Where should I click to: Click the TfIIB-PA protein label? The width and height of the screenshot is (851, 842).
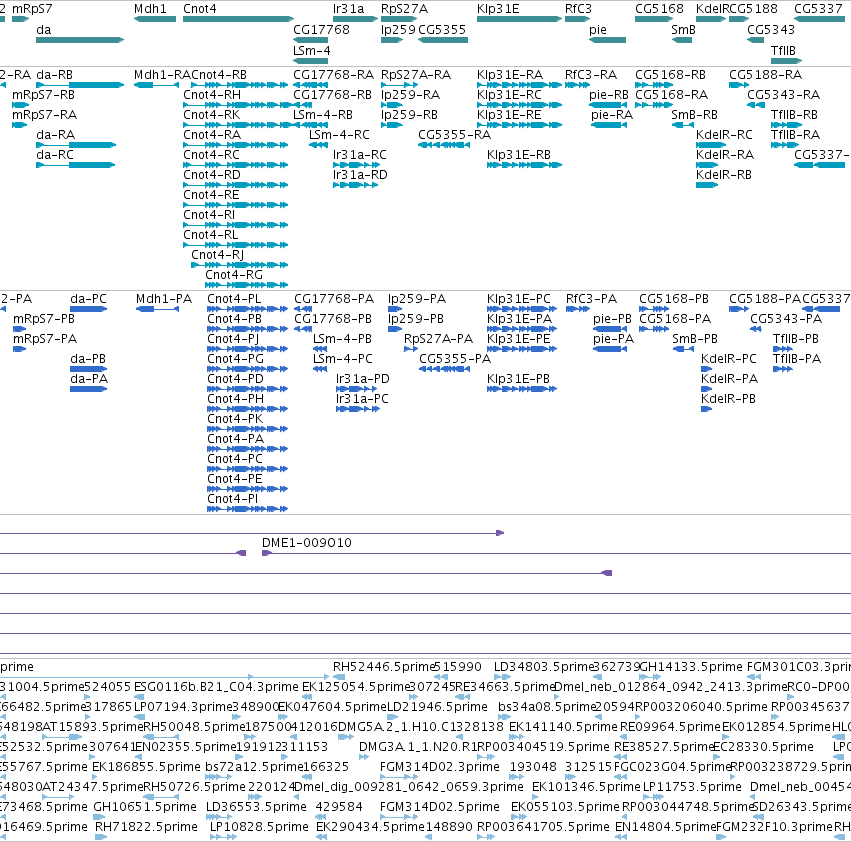pyautogui.click(x=797, y=358)
